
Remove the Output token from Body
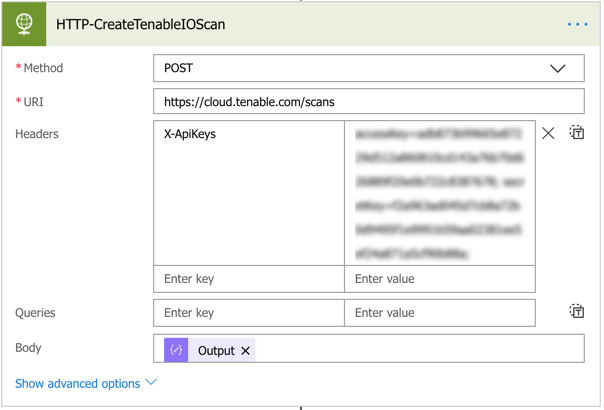245,351
